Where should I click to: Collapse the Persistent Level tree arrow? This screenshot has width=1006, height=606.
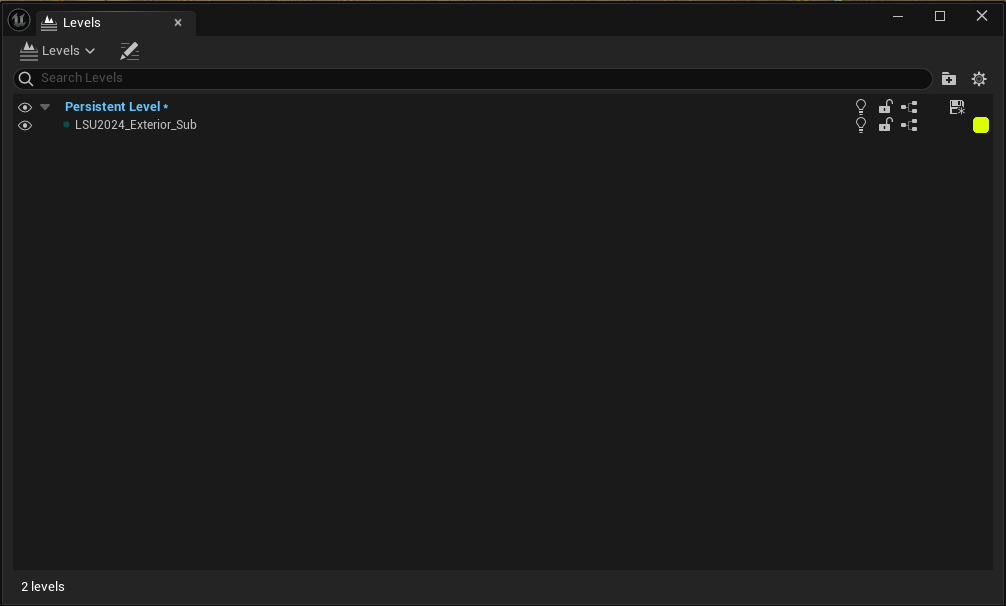pos(45,107)
